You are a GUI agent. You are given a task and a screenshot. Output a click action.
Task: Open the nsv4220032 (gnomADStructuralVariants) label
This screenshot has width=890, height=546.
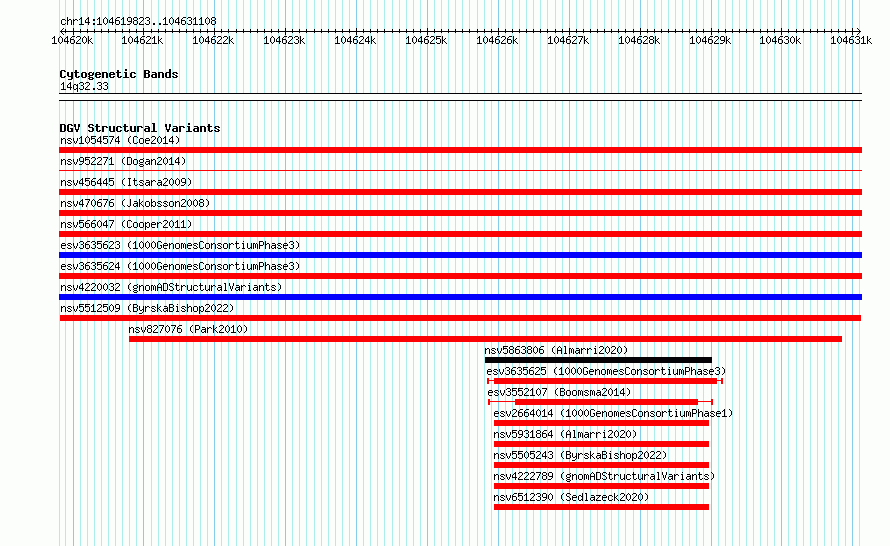pyautogui.click(x=171, y=287)
